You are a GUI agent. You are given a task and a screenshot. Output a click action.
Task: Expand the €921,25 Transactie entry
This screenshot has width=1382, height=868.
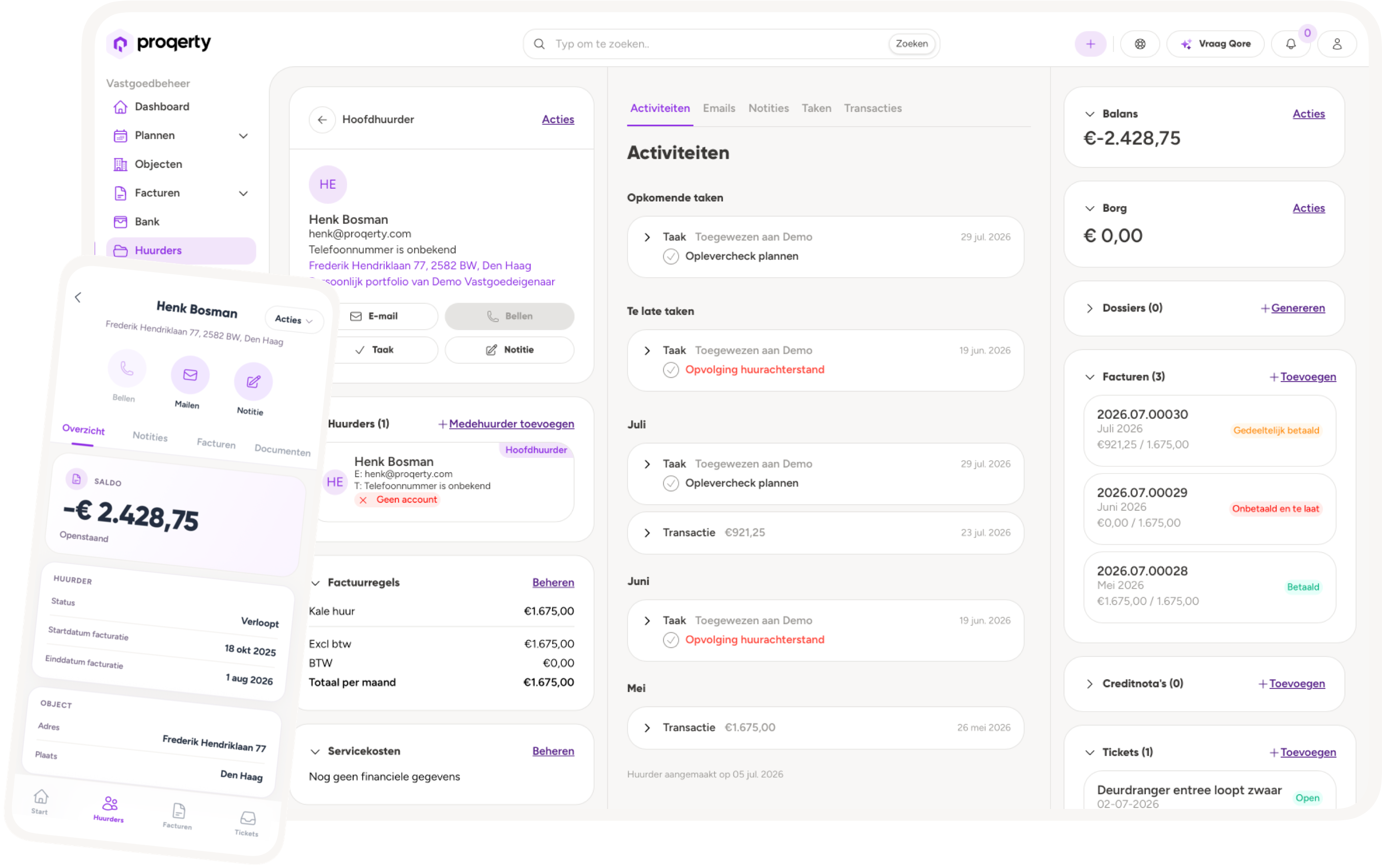pyautogui.click(x=647, y=533)
